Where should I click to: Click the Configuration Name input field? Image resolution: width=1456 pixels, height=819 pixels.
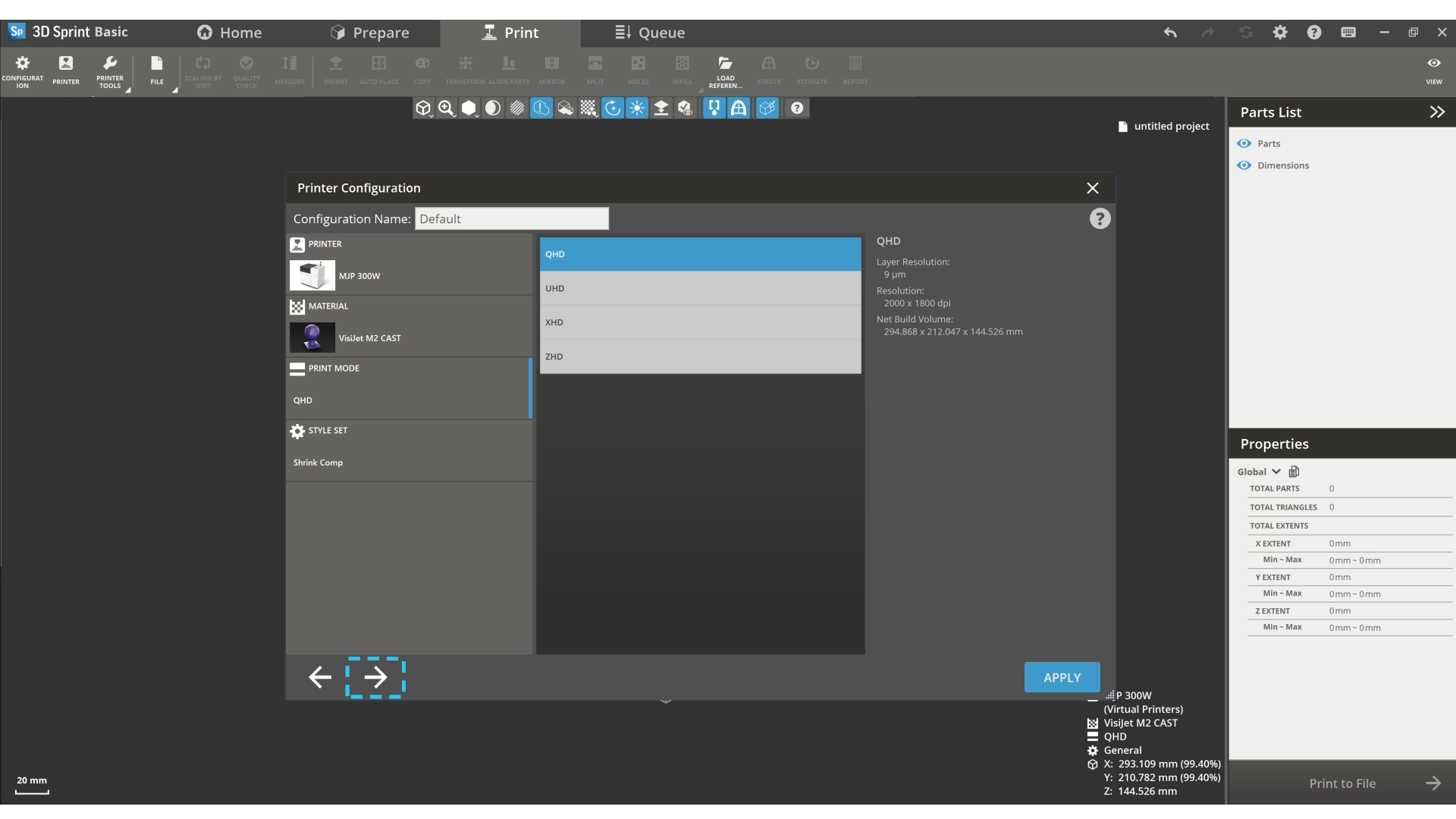pyautogui.click(x=512, y=219)
